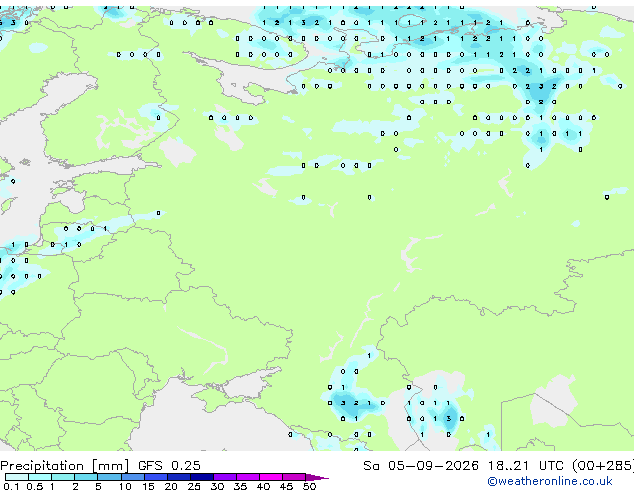Image resolution: width=634 pixels, height=490 pixels.
Task: Click the '[mm]' unit label
Action: (x=111, y=466)
